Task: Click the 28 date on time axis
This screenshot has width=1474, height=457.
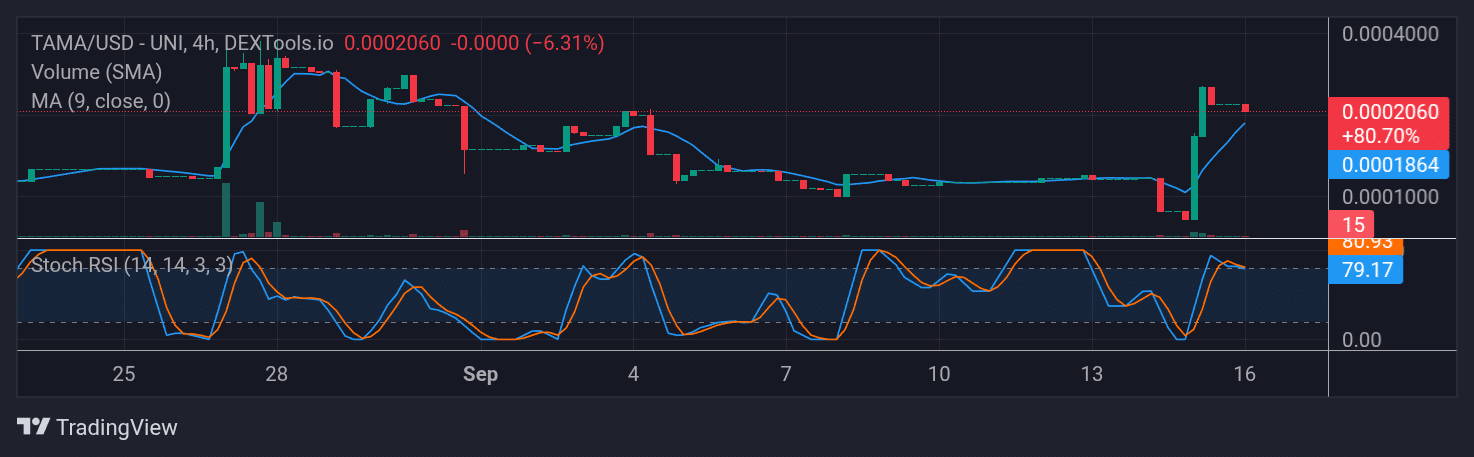Action: [x=277, y=374]
